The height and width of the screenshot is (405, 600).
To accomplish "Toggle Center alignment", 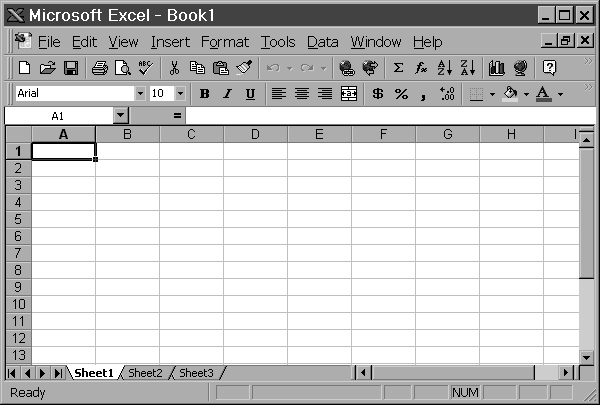I will point(302,94).
